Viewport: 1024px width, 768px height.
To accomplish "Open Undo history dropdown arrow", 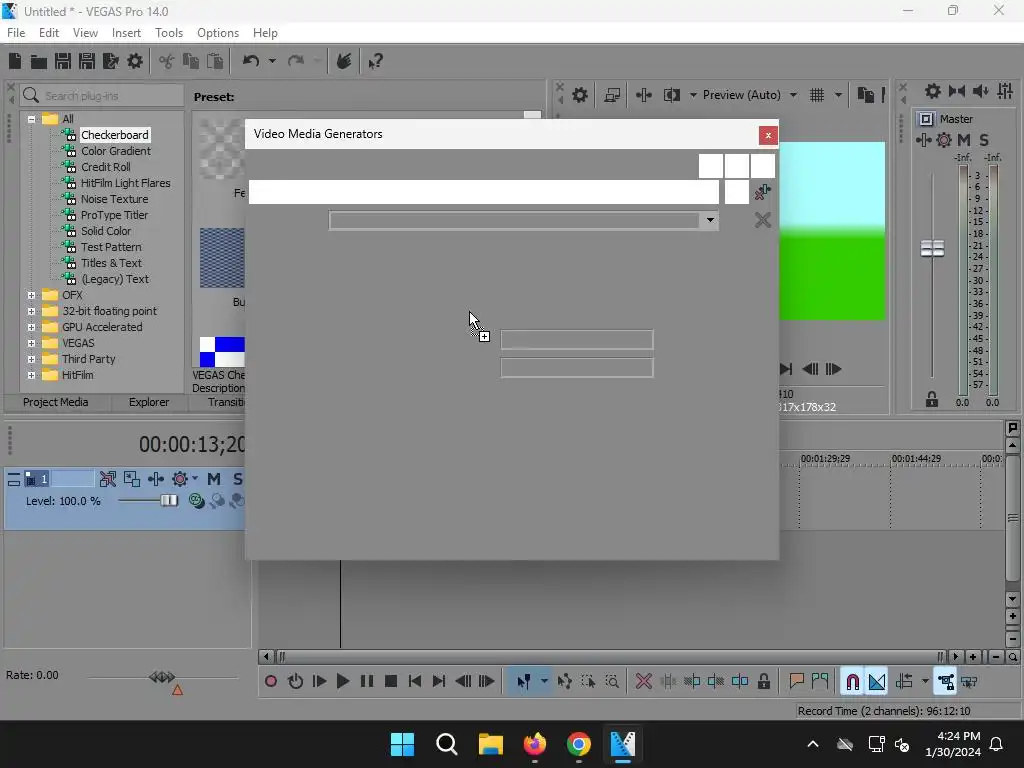I will point(272,61).
